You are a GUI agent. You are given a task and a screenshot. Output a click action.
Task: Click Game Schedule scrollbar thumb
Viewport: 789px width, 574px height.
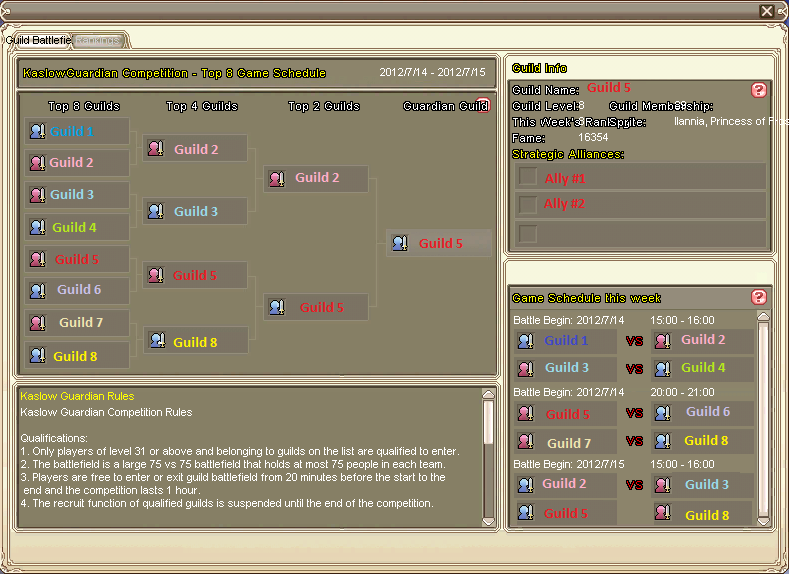point(763,418)
